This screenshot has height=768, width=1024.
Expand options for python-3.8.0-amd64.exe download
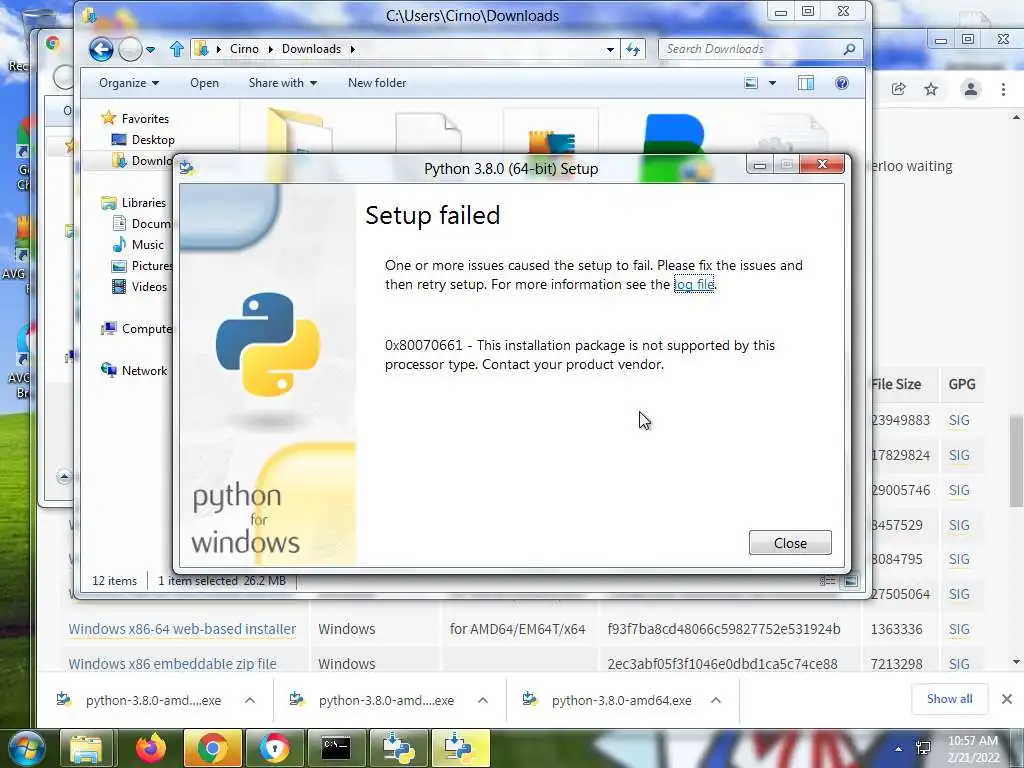click(716, 700)
